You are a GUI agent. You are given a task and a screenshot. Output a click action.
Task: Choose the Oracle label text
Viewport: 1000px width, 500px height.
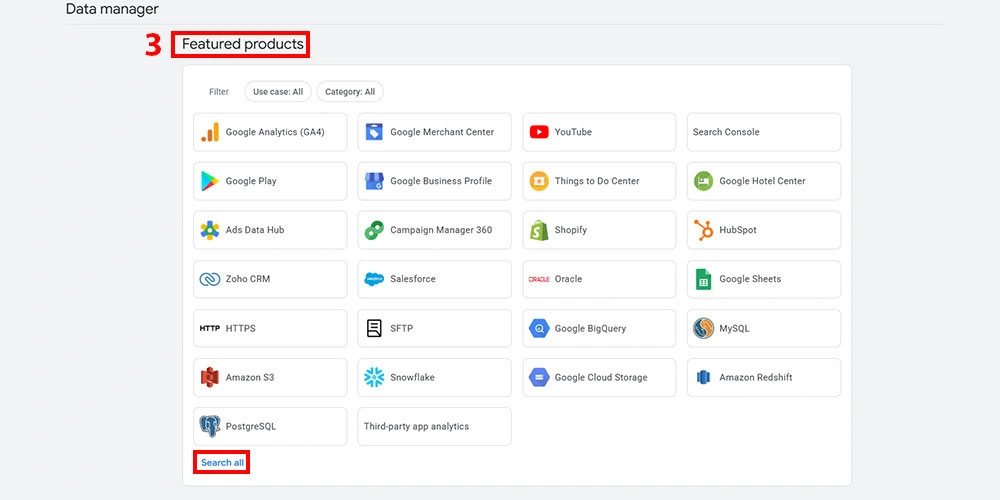coord(568,279)
